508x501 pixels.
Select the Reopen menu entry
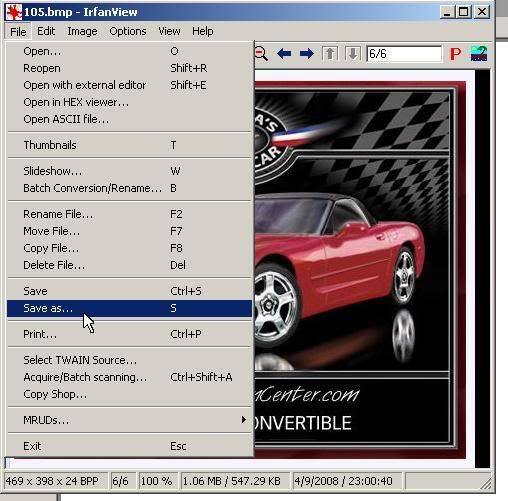(130, 68)
